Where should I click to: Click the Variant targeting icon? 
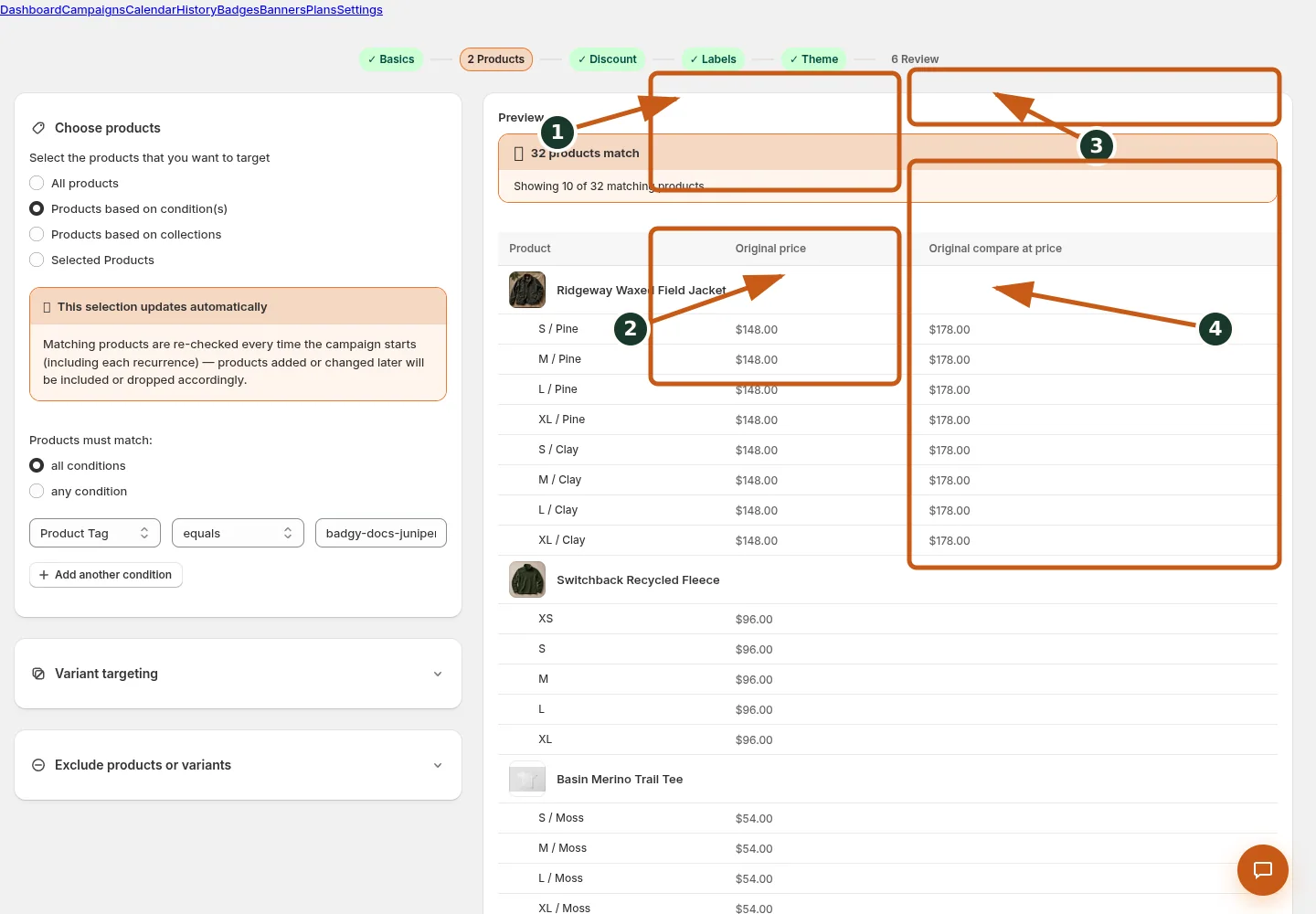pyautogui.click(x=38, y=674)
